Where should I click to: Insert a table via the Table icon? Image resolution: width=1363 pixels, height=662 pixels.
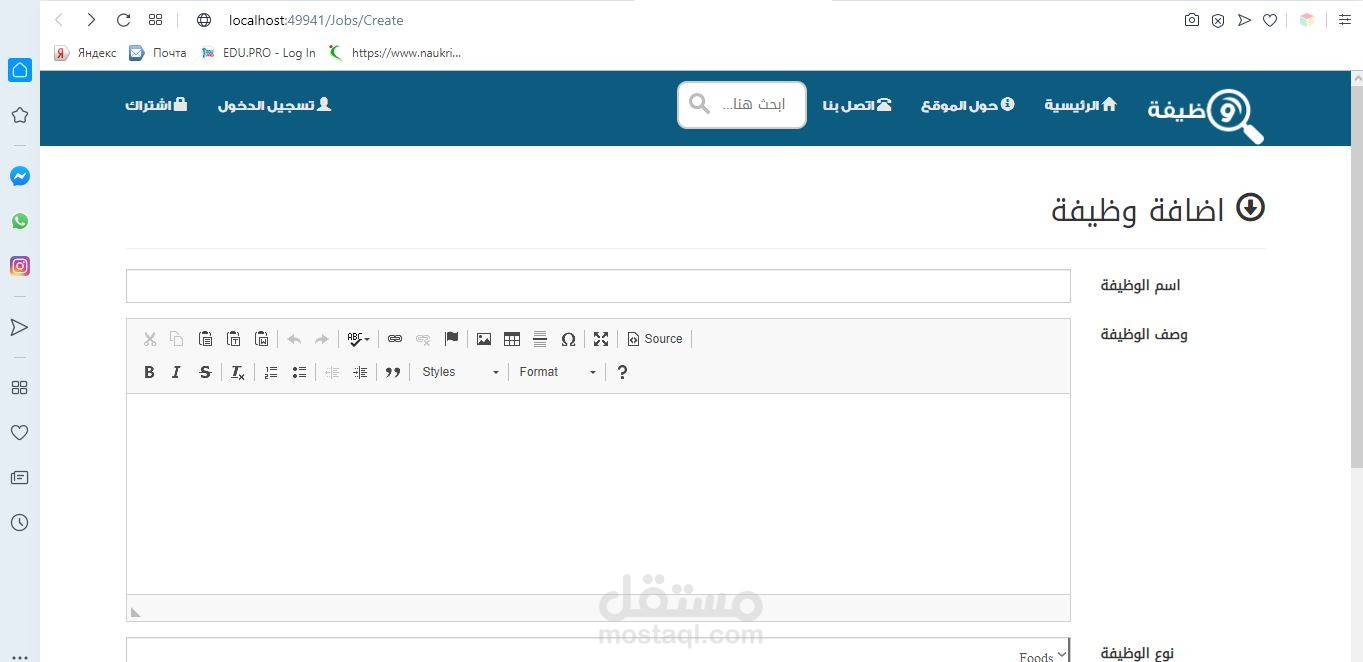click(x=512, y=339)
